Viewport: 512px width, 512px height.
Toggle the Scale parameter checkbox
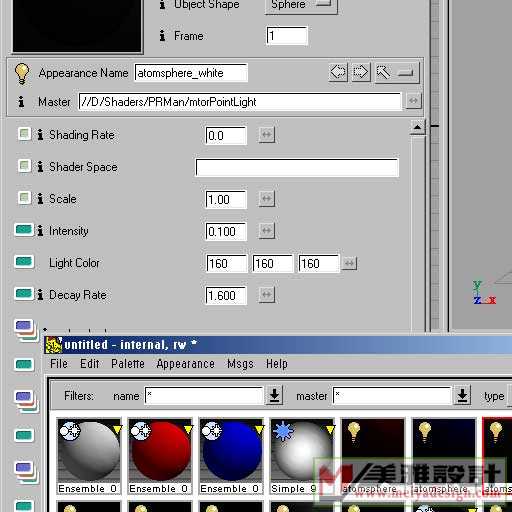pyautogui.click(x=24, y=197)
